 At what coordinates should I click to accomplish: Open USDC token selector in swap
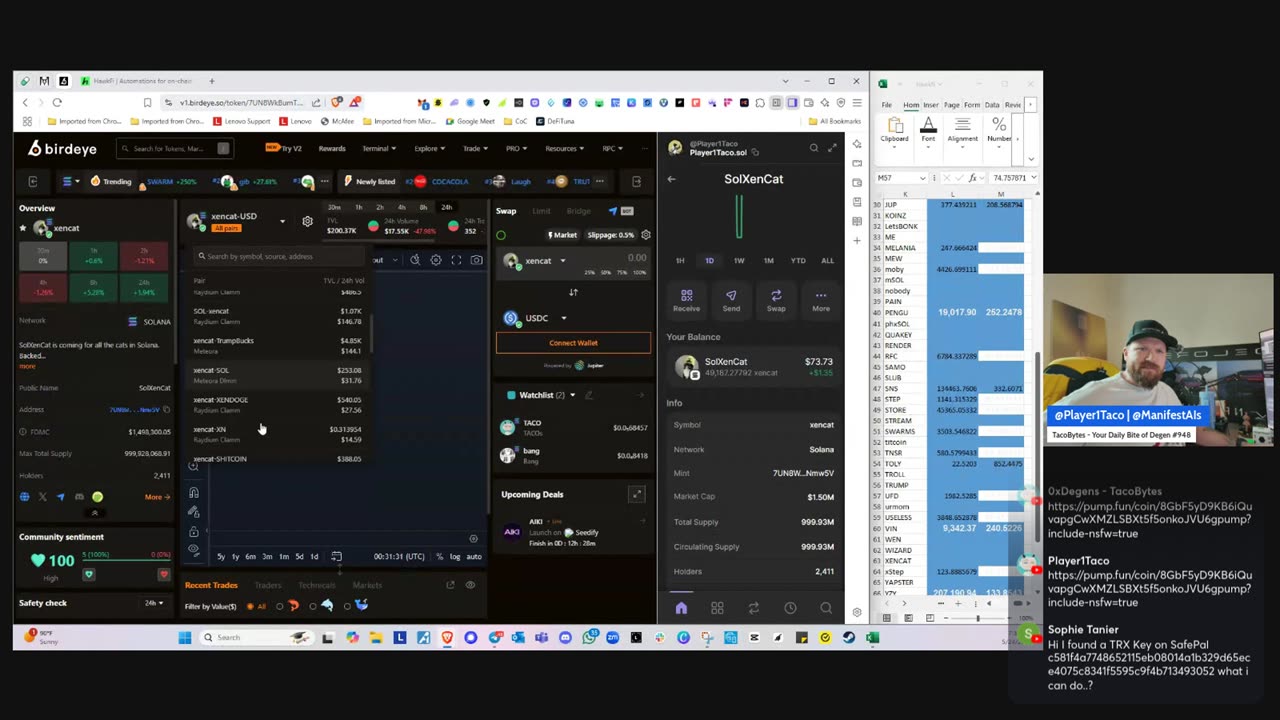tap(537, 318)
